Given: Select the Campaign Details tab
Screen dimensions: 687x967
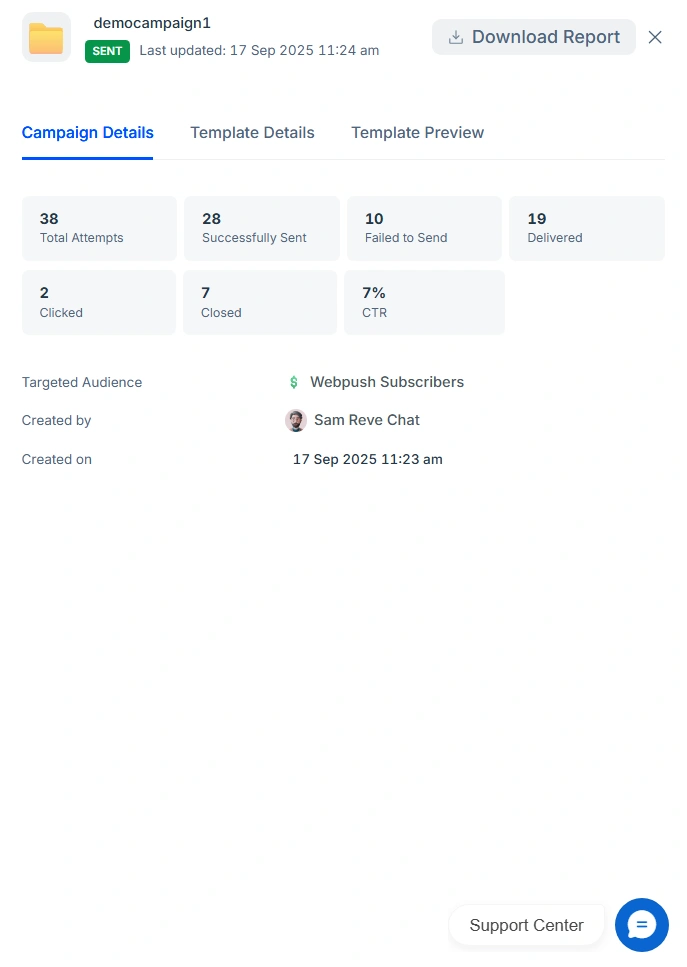Looking at the screenshot, I should pos(88,133).
